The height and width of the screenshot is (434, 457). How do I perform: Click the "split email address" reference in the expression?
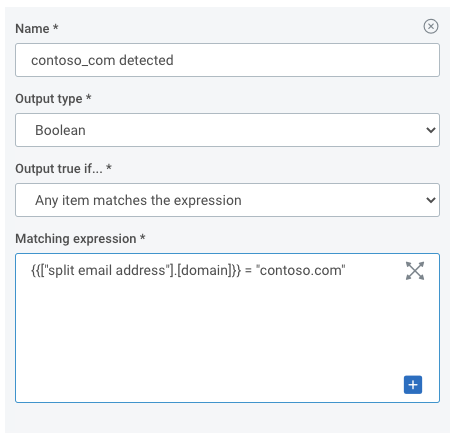pos(107,270)
